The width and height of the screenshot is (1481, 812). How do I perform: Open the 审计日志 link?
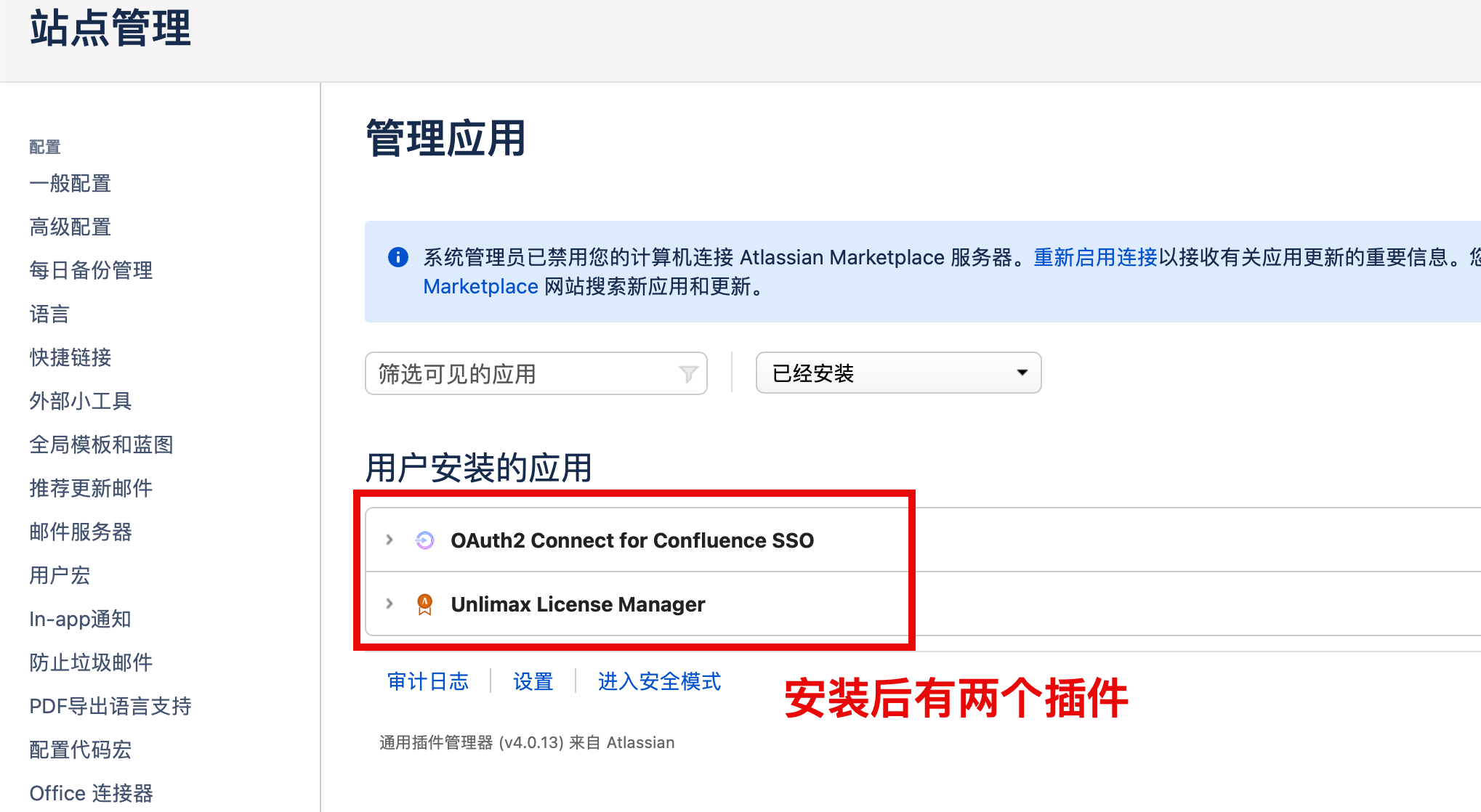[428, 681]
